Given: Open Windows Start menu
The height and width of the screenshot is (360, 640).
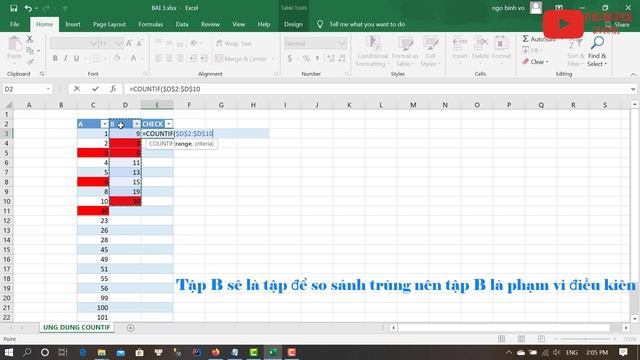Looking at the screenshot, I should [9, 352].
